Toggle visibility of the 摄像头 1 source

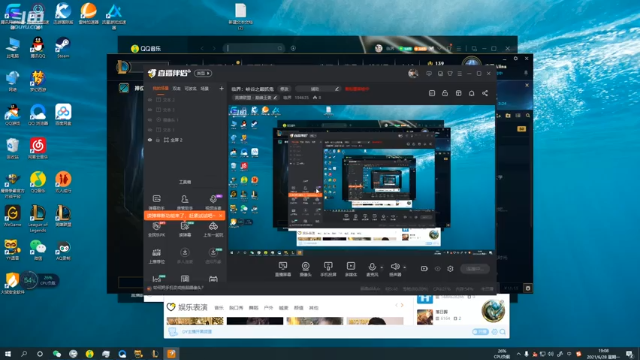coord(150,120)
